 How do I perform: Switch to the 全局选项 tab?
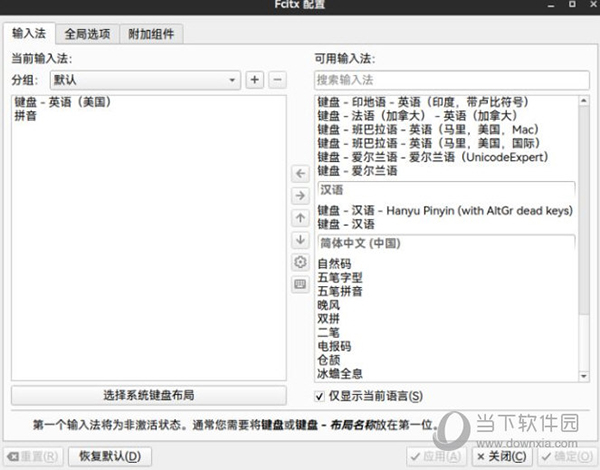pos(87,34)
